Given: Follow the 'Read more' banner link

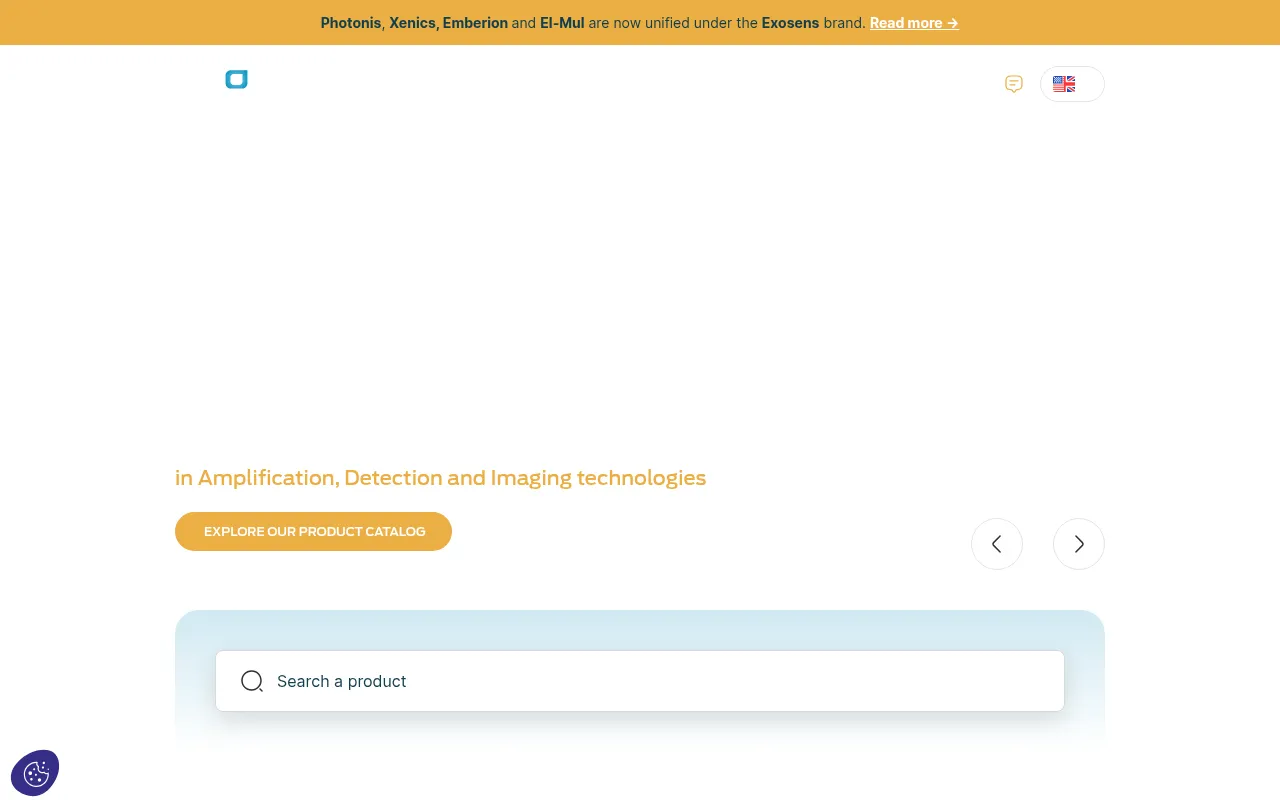Looking at the screenshot, I should point(914,23).
